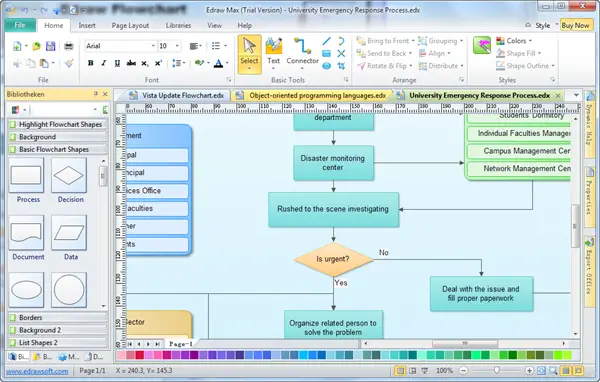Screen dimensions: 600x382
Task: Select the Data parallelogram shape
Action: (x=69, y=238)
